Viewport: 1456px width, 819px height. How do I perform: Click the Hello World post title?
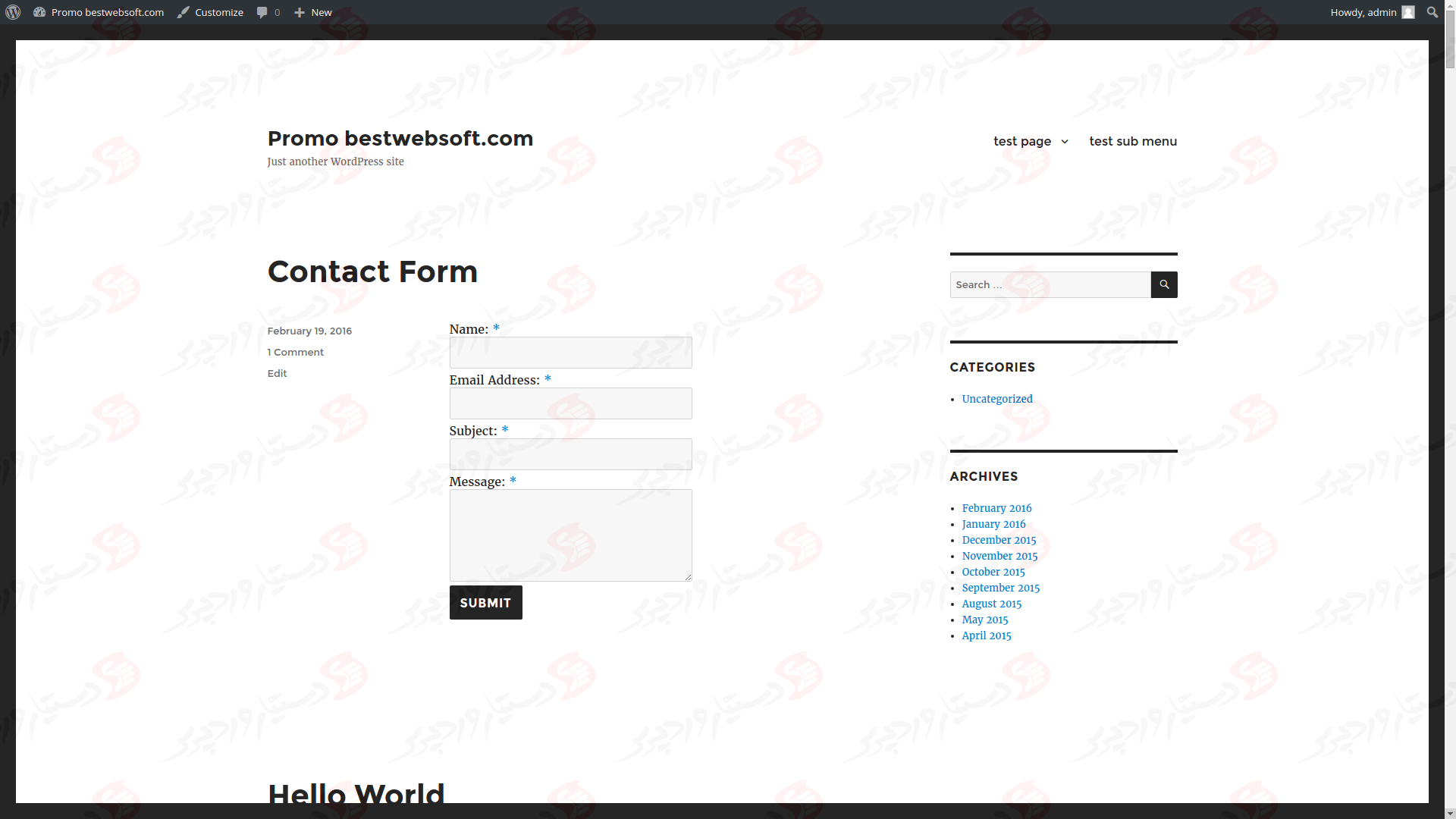coord(356,795)
